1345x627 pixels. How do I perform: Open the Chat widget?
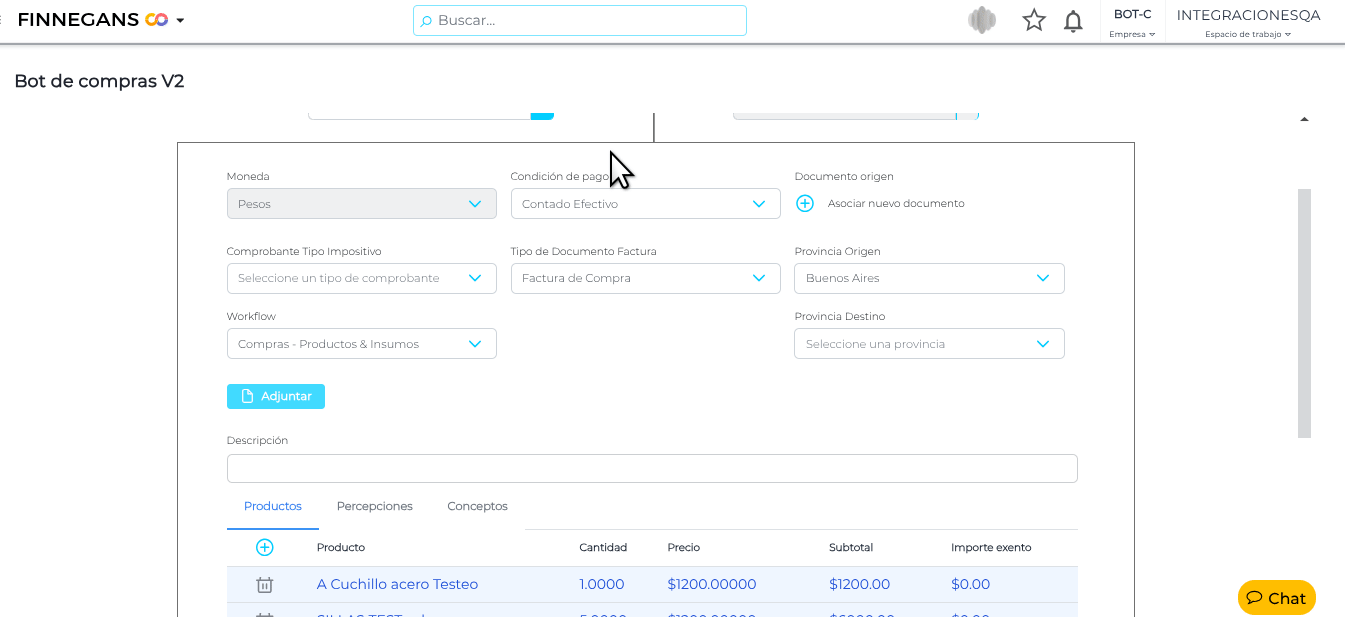(x=1276, y=598)
